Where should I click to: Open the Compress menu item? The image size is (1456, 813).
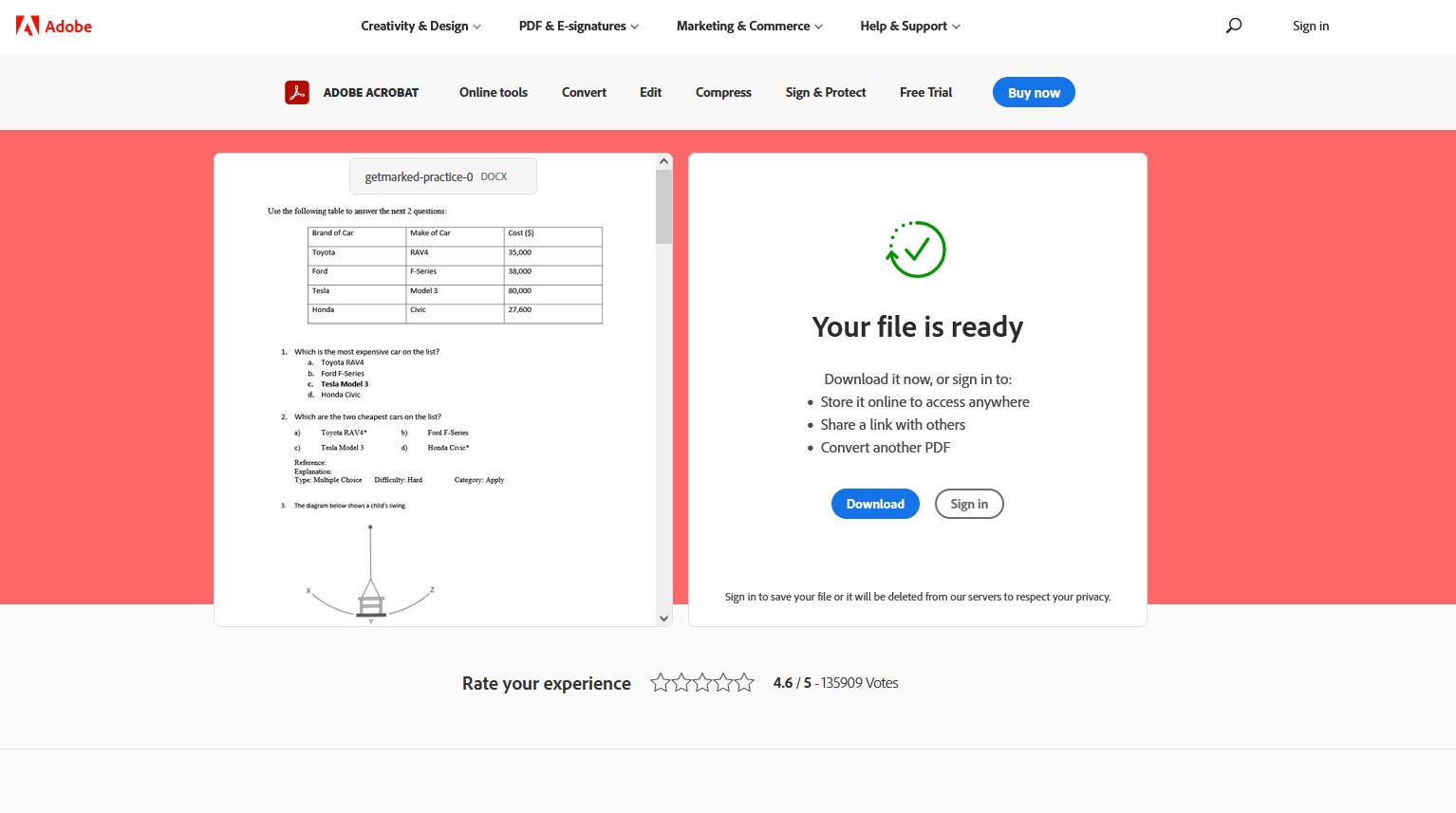pos(723,92)
